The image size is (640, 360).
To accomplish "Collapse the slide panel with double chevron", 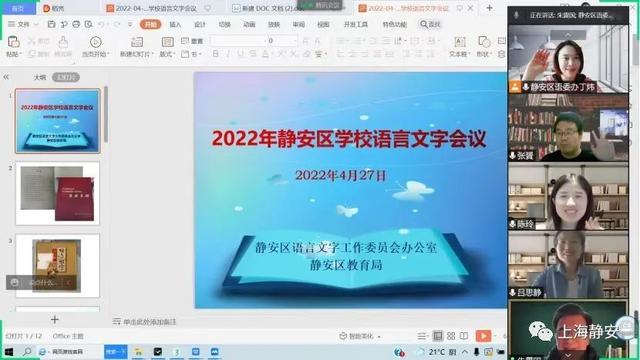I will [x=6, y=77].
